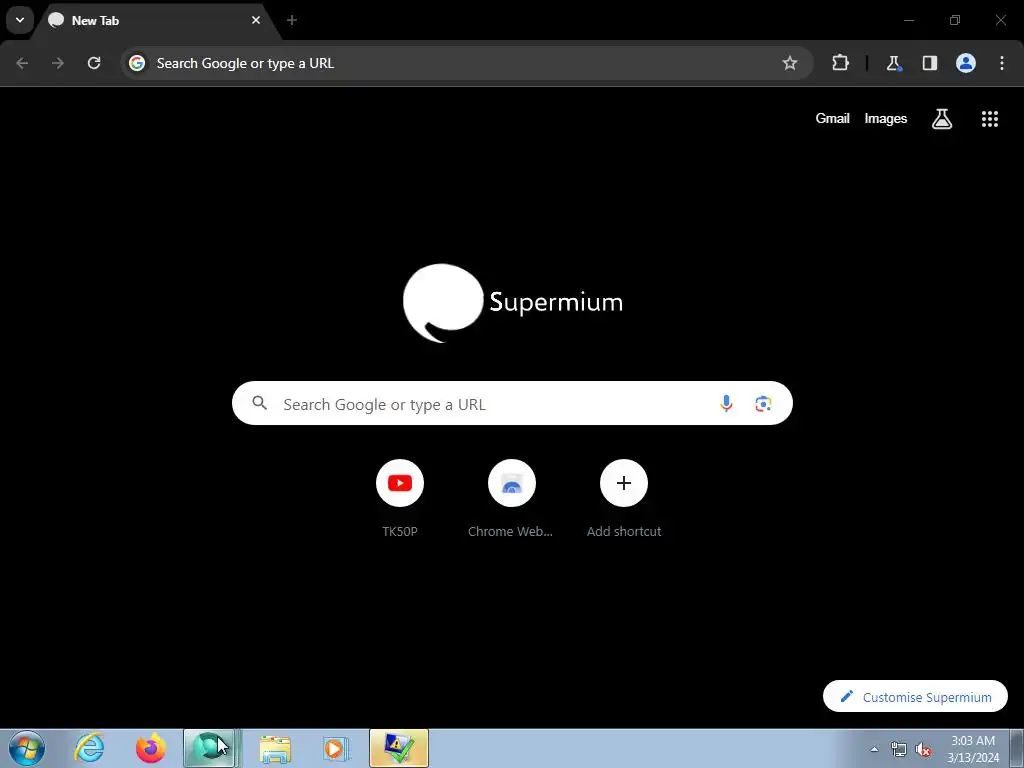Launch Internet Explorer from the taskbar
This screenshot has height=768, width=1024.
89,748
